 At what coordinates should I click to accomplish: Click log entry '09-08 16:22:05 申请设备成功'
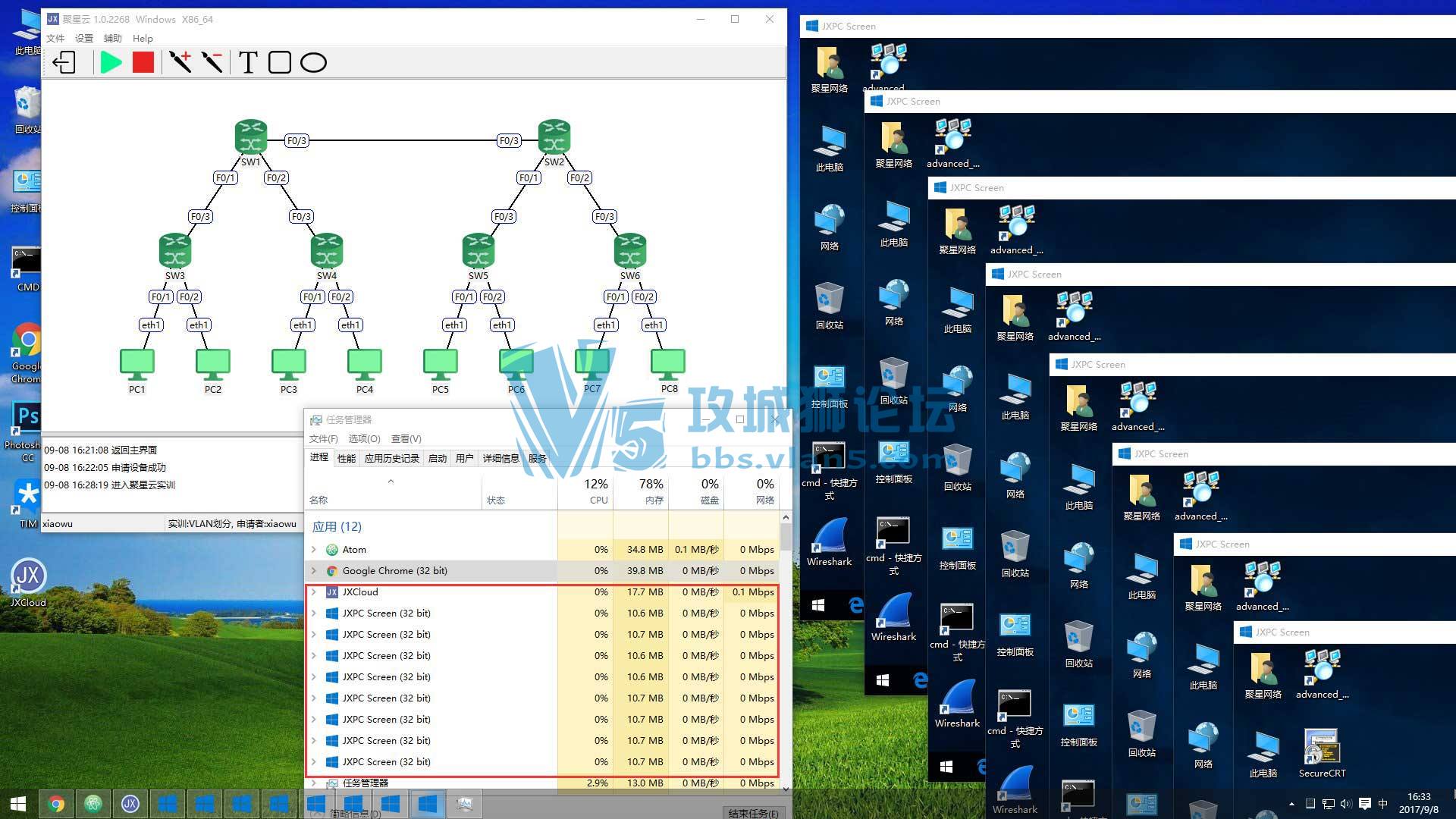105,468
